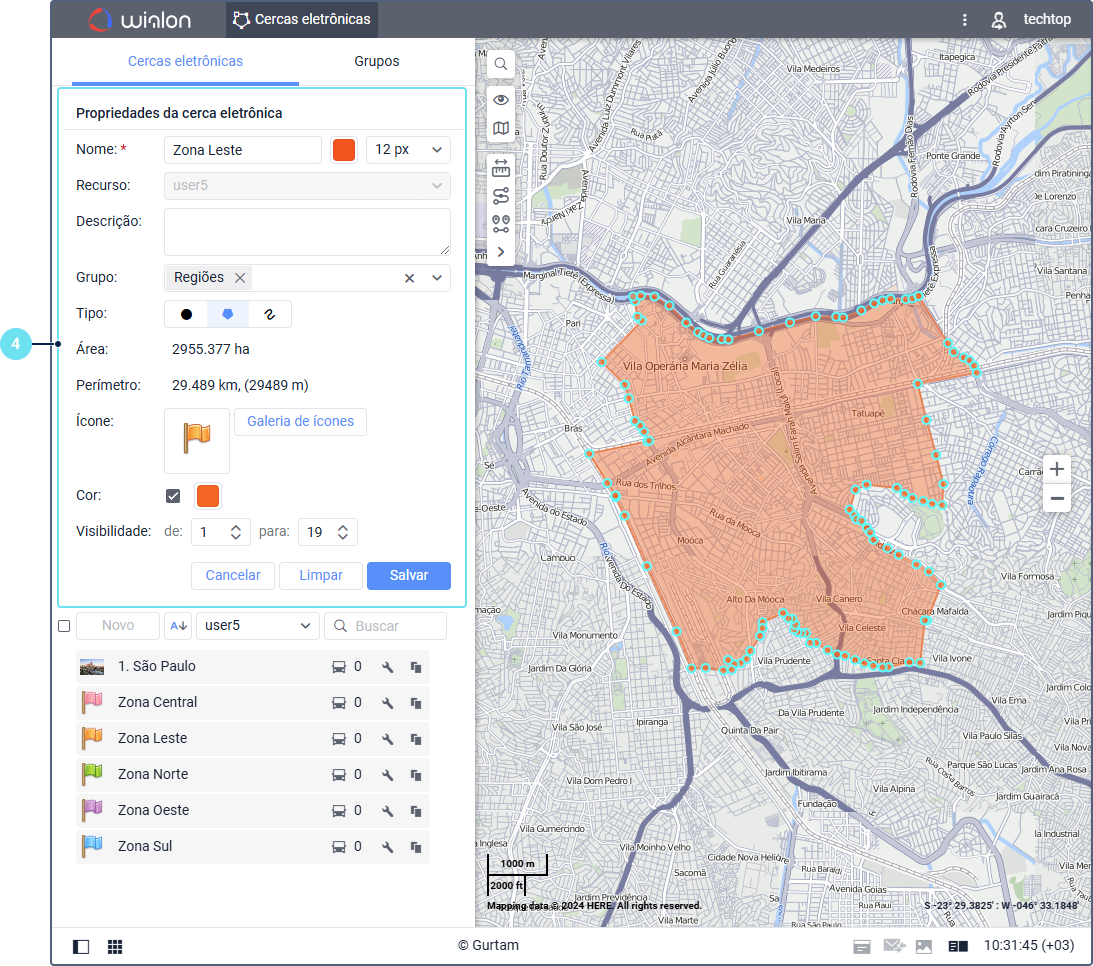The width and height of the screenshot is (1093, 966).
Task: Tick the select-all geofences checkbox
Action: click(64, 626)
